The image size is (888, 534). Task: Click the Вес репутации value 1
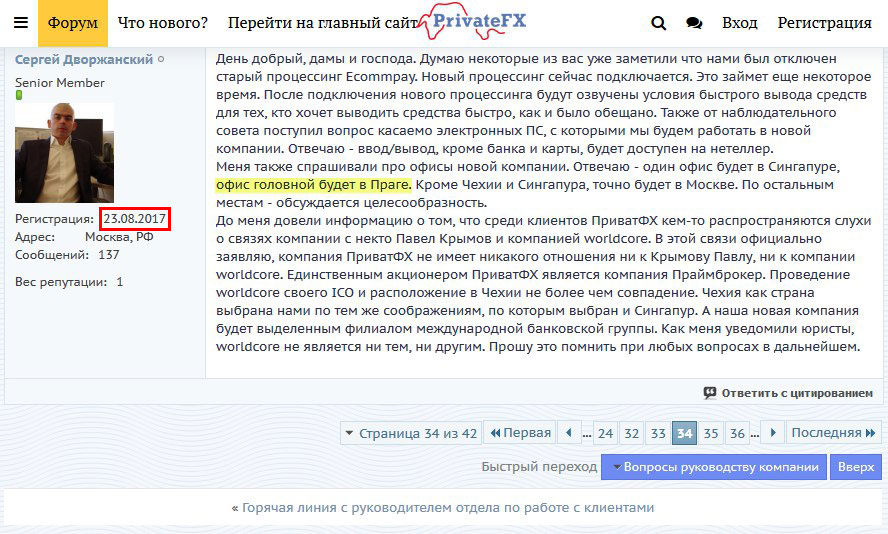point(119,282)
